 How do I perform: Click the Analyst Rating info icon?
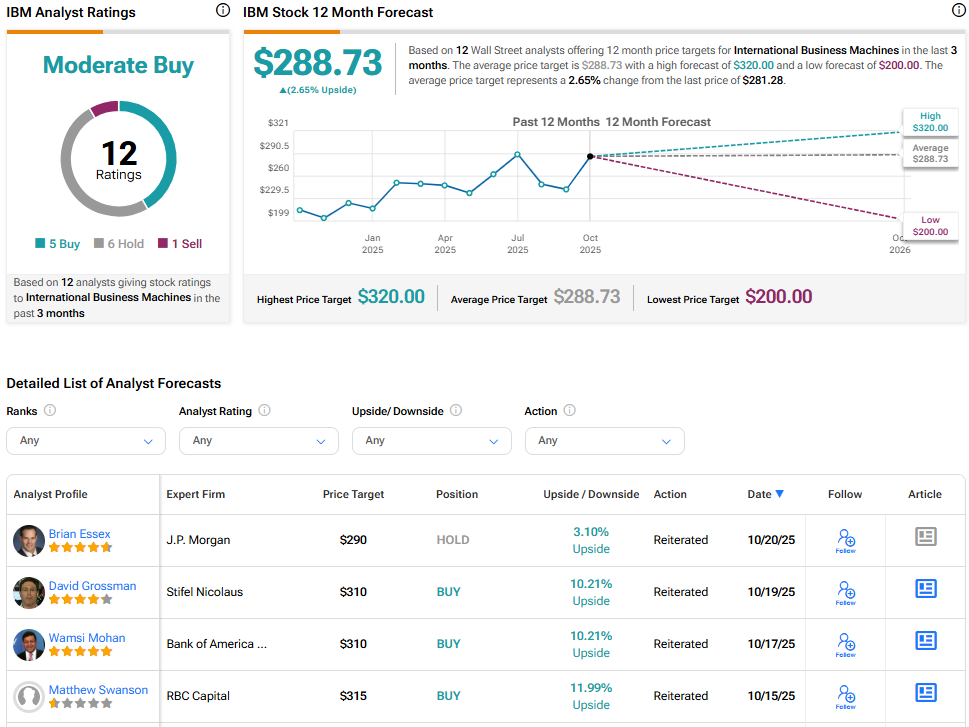click(x=264, y=410)
